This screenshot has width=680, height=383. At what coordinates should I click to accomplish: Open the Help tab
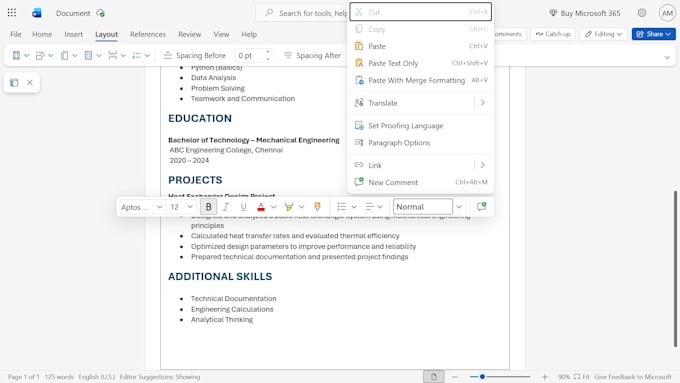tap(249, 34)
